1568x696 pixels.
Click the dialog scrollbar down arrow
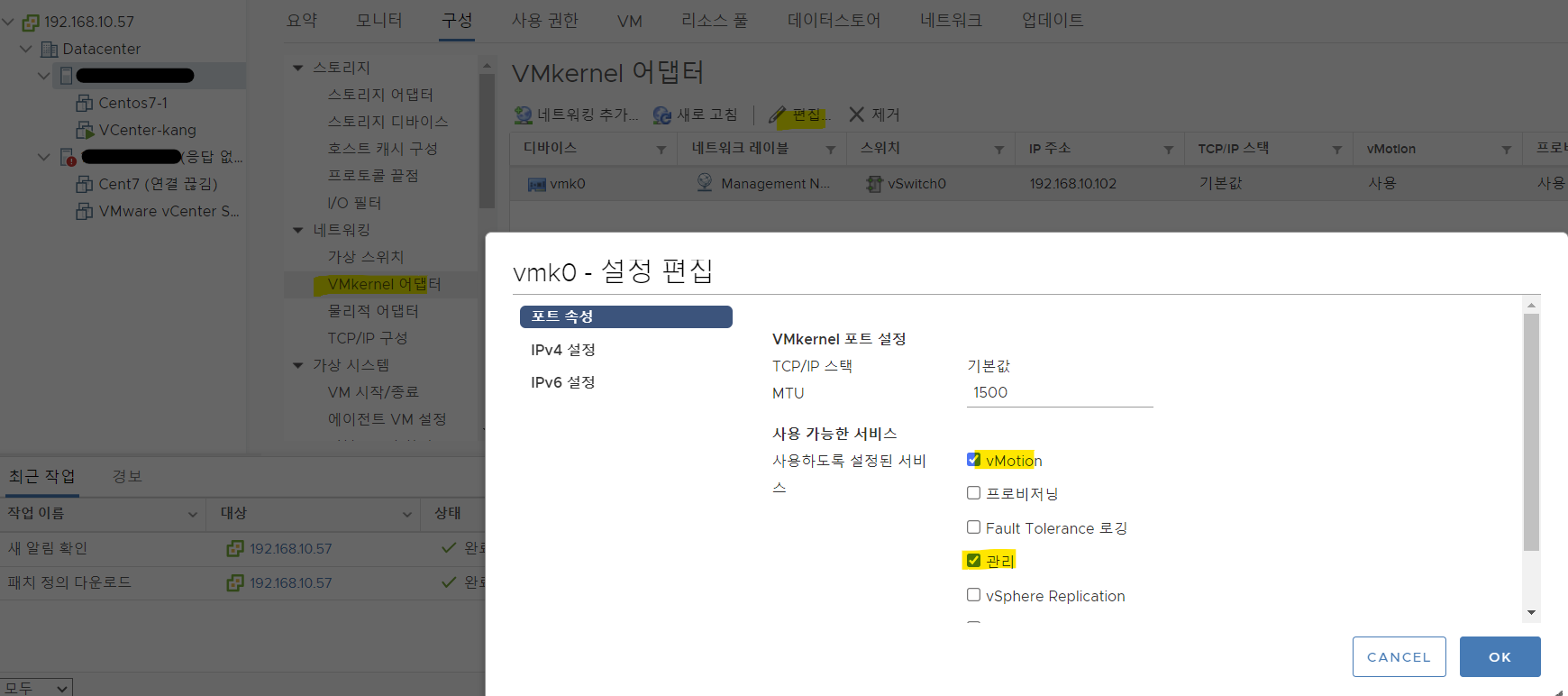pyautogui.click(x=1531, y=613)
